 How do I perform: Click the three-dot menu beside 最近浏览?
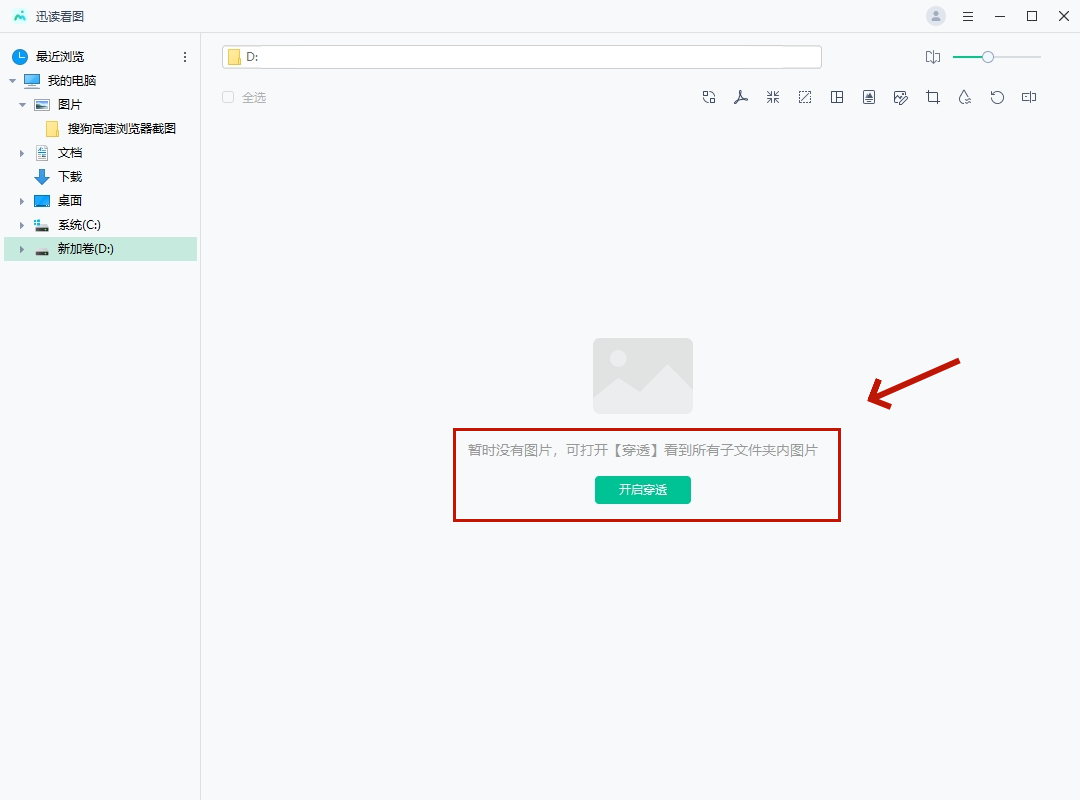(x=185, y=57)
